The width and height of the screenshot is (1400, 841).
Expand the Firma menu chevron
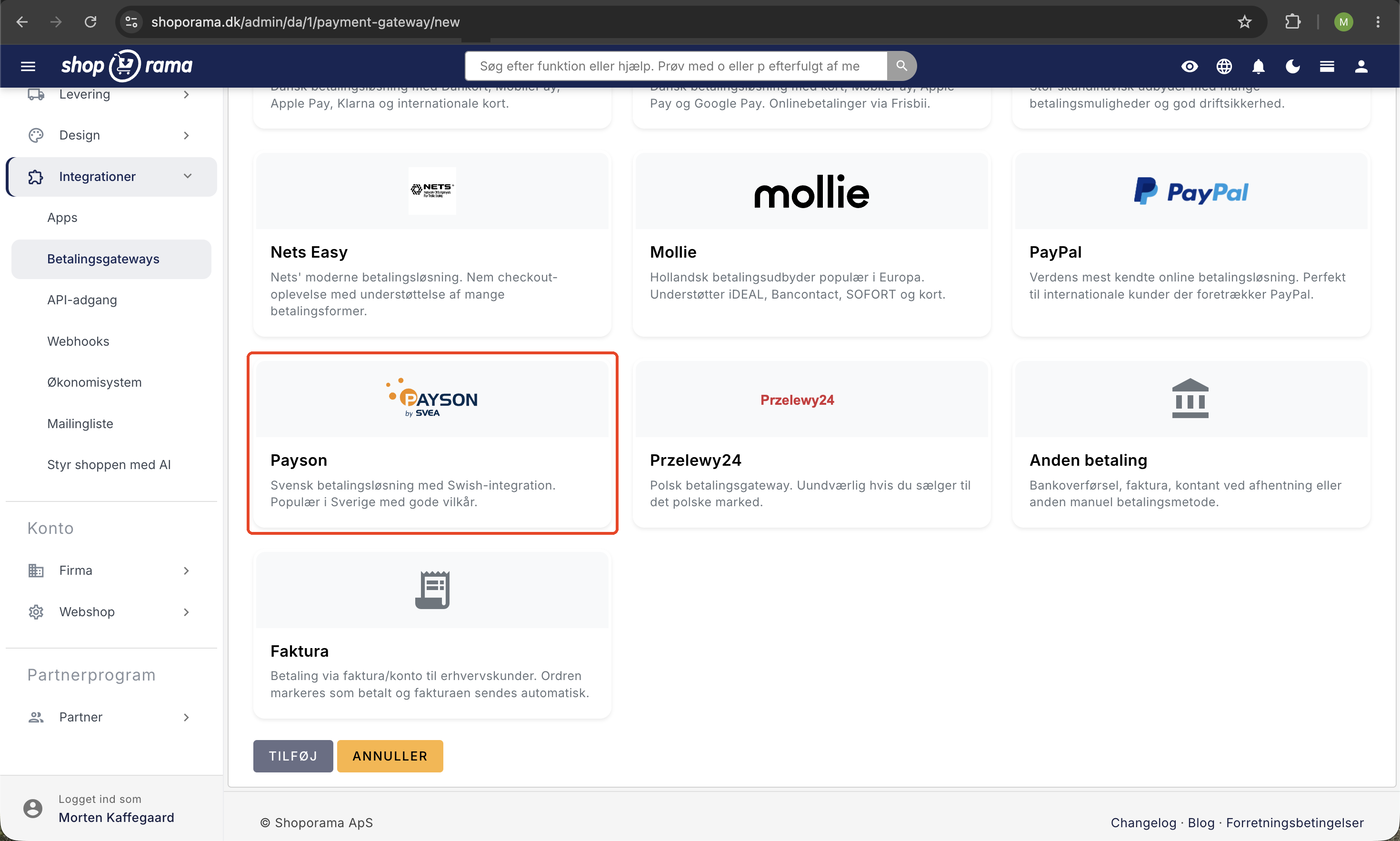[x=187, y=571]
